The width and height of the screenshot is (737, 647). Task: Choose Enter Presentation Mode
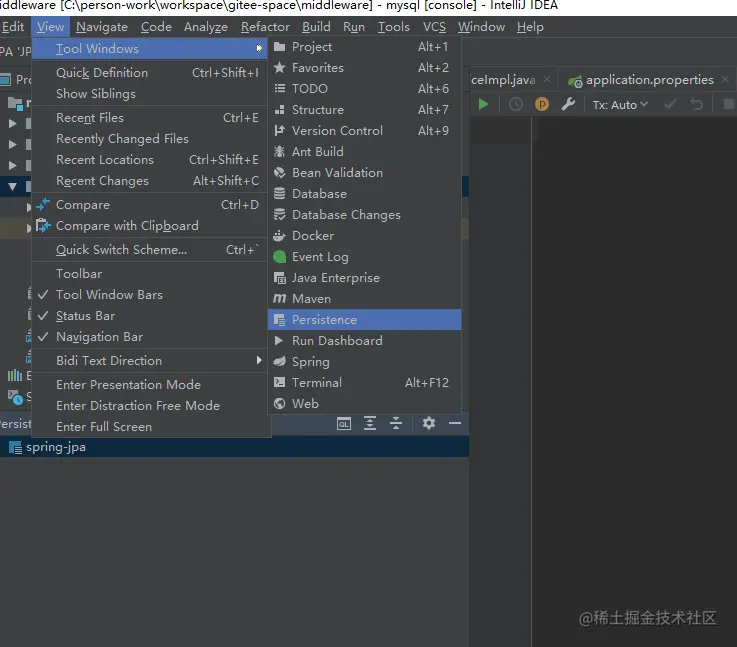click(x=151, y=384)
